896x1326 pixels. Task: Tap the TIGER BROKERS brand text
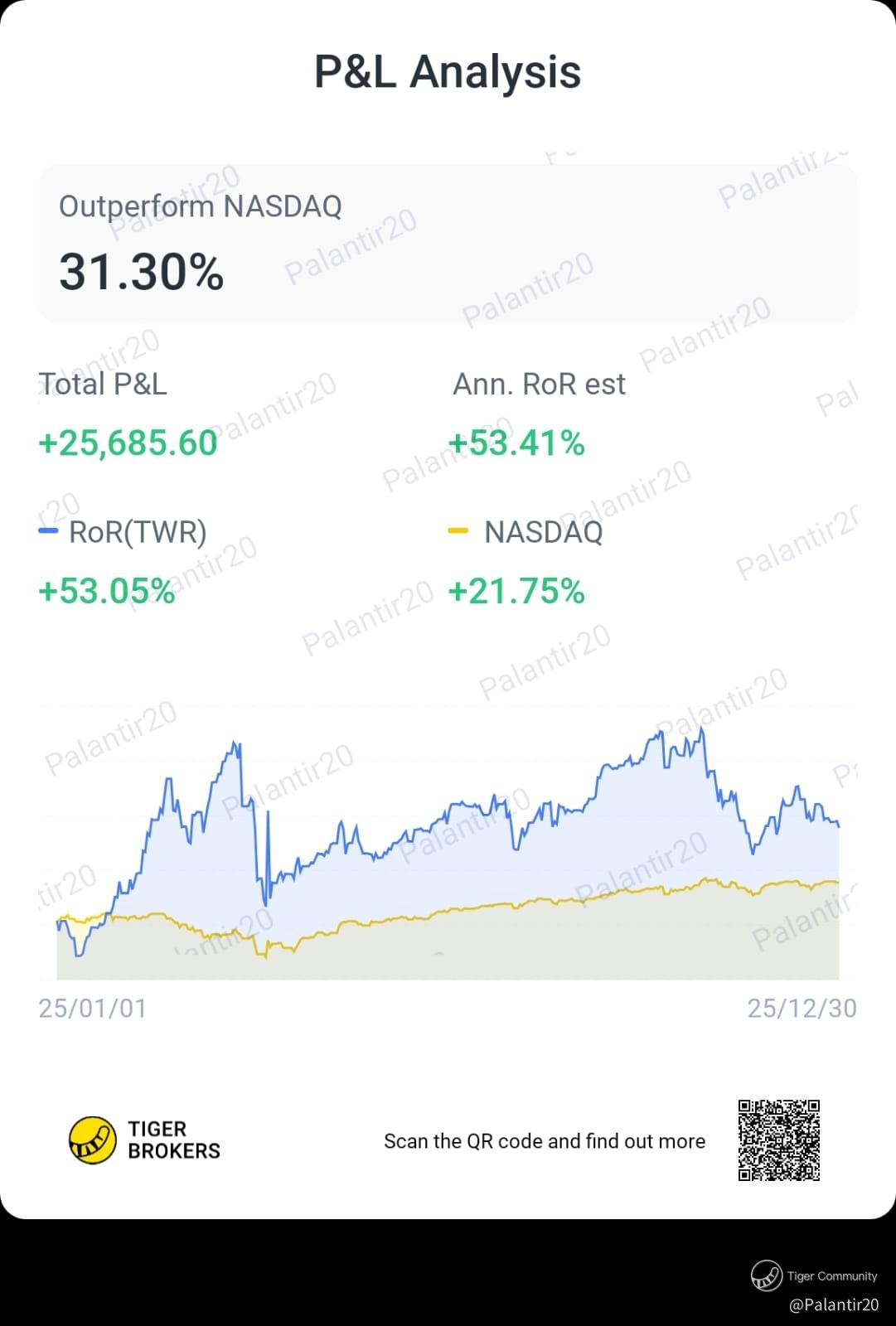pos(173,1140)
